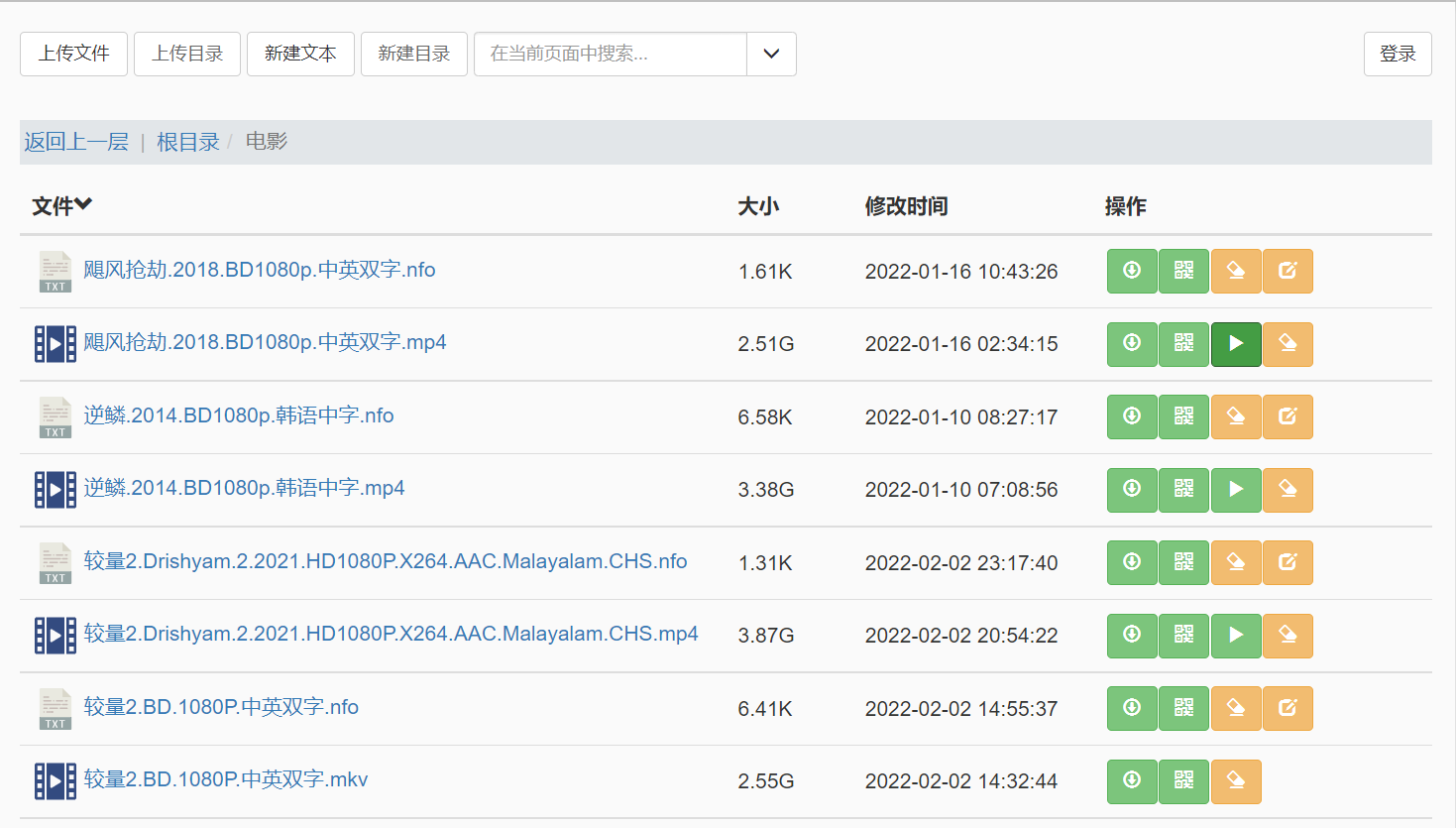
Task: Select size value 2.51G
Action: pos(766,344)
